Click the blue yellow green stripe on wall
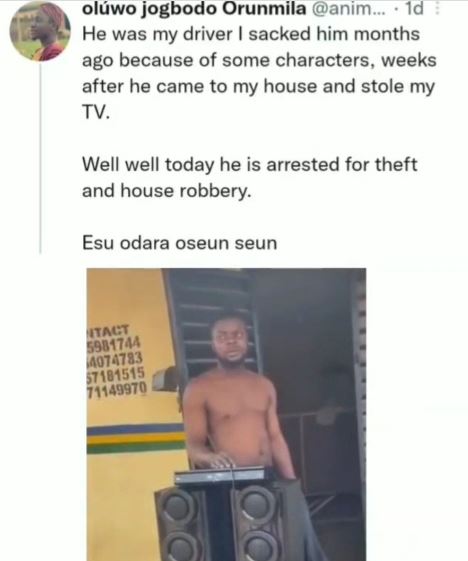 [136, 438]
